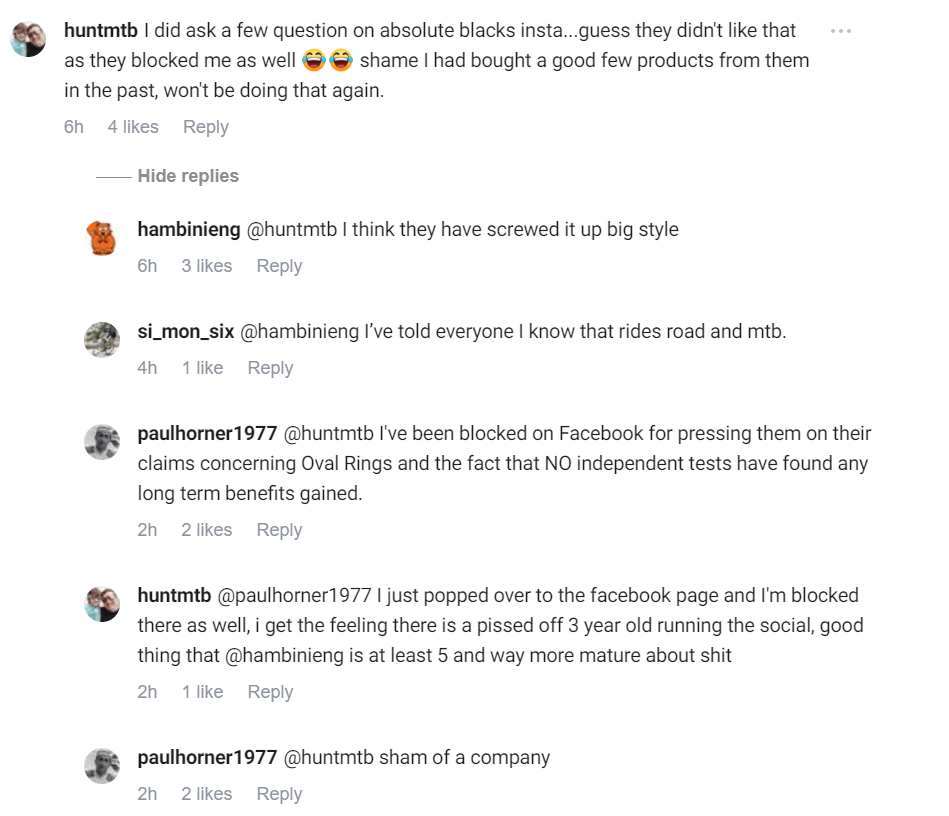Reply to si_mon_six's comment
The image size is (949, 816).
(x=270, y=368)
